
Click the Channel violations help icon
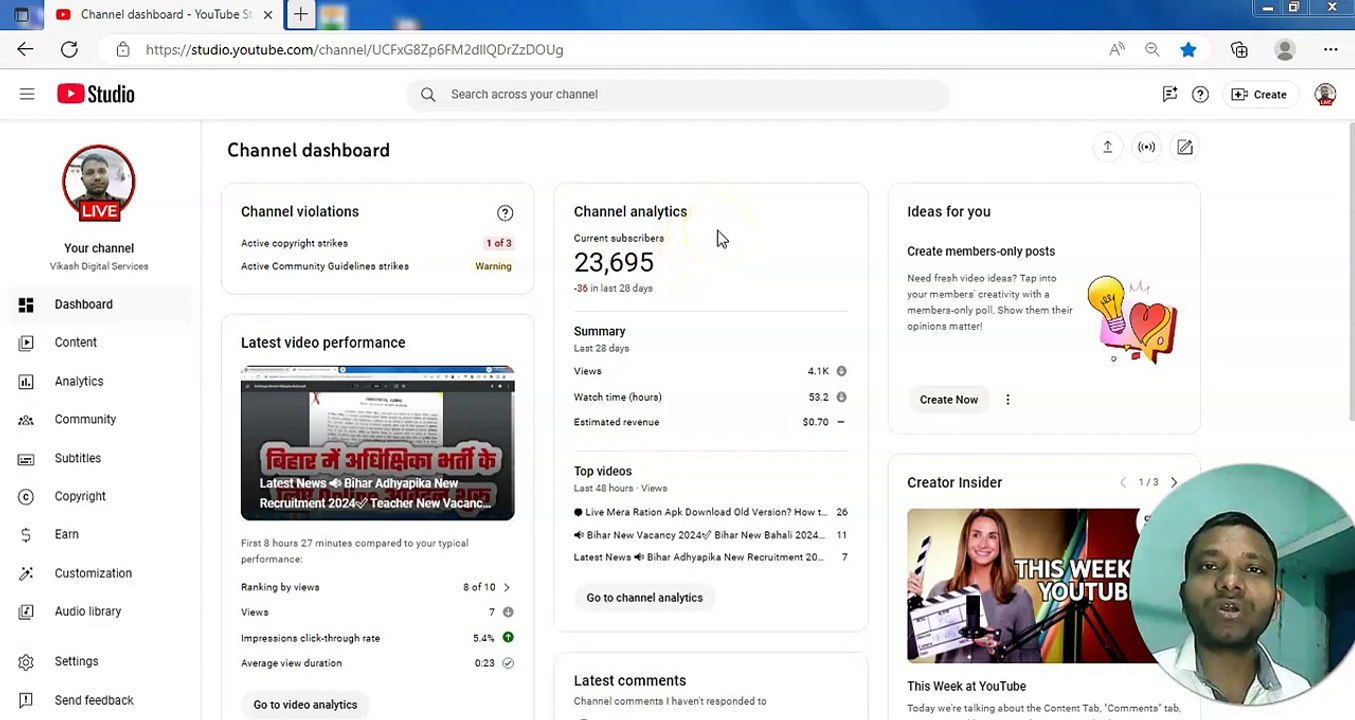(505, 212)
